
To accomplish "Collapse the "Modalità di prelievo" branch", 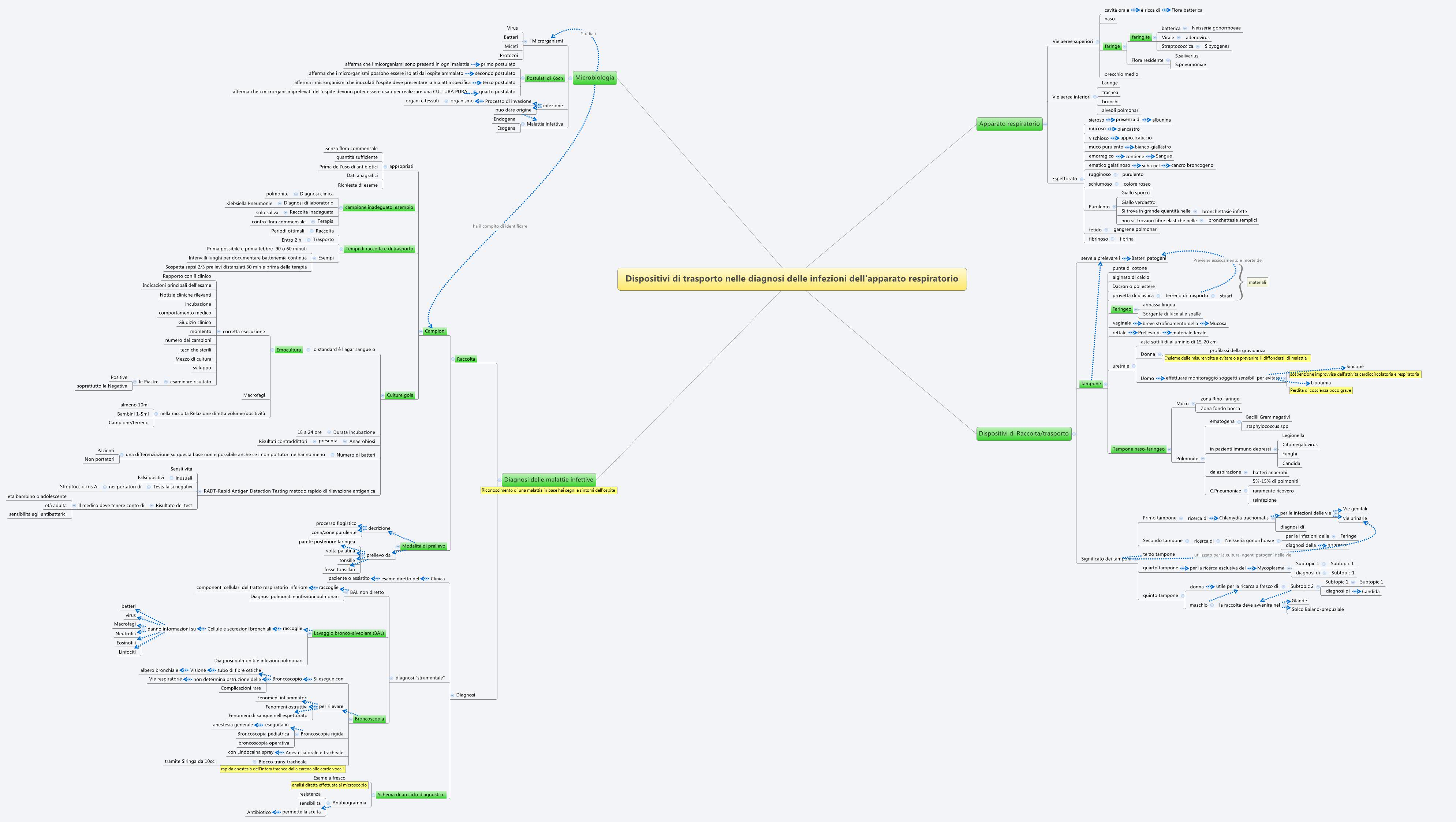I will 399,547.
